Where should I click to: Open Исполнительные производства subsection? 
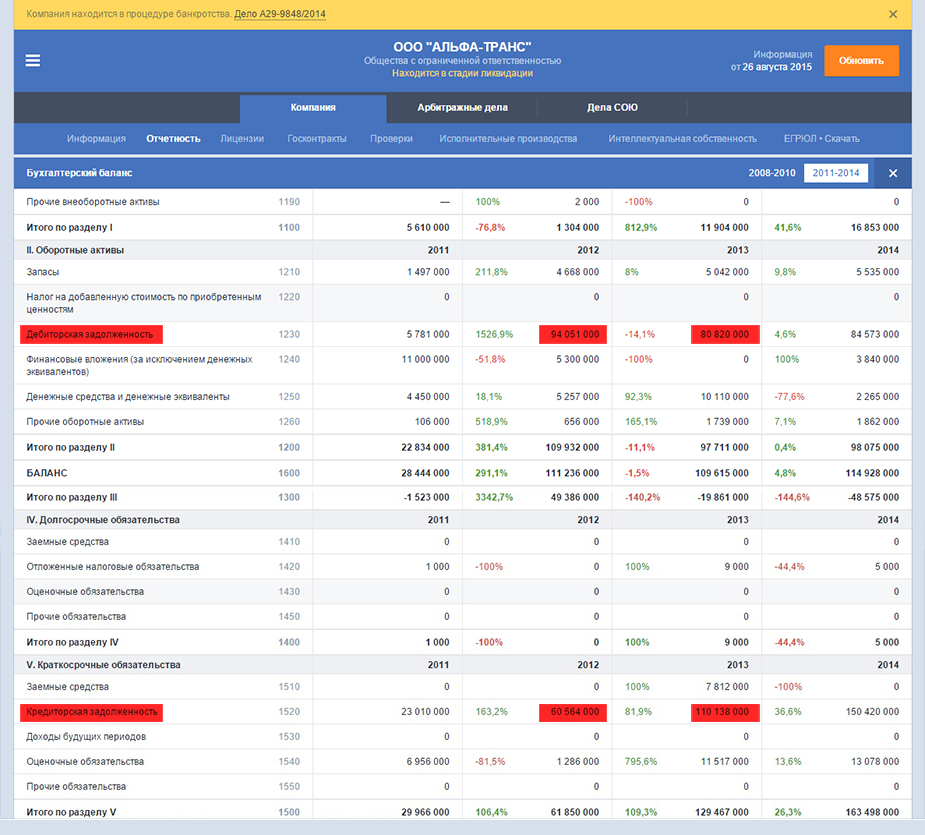[x=508, y=139]
